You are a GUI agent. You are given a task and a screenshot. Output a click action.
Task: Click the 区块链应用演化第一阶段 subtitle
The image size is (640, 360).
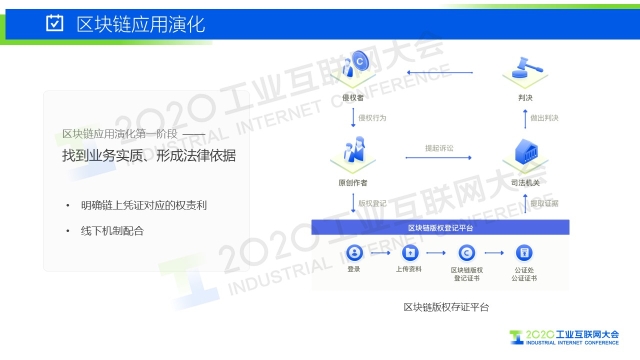pos(120,133)
